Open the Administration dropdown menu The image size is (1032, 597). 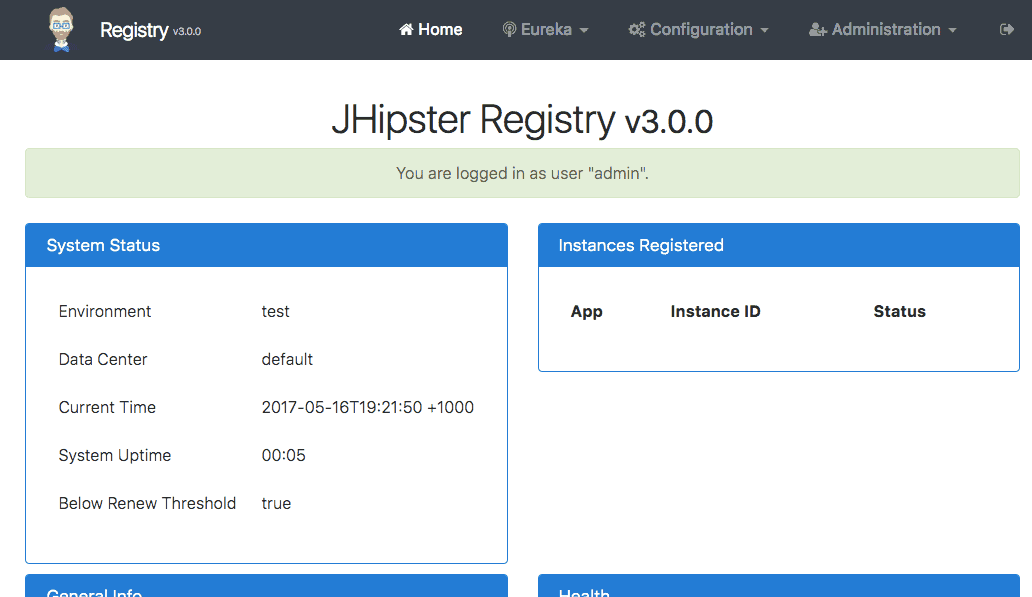tap(883, 30)
